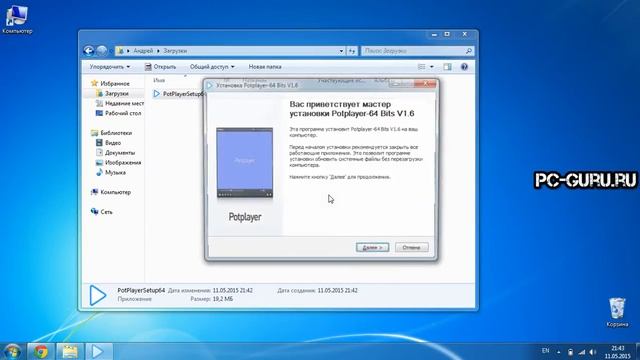640x360 pixels.
Task: Click the Explorer back arrow button
Action: point(89,51)
